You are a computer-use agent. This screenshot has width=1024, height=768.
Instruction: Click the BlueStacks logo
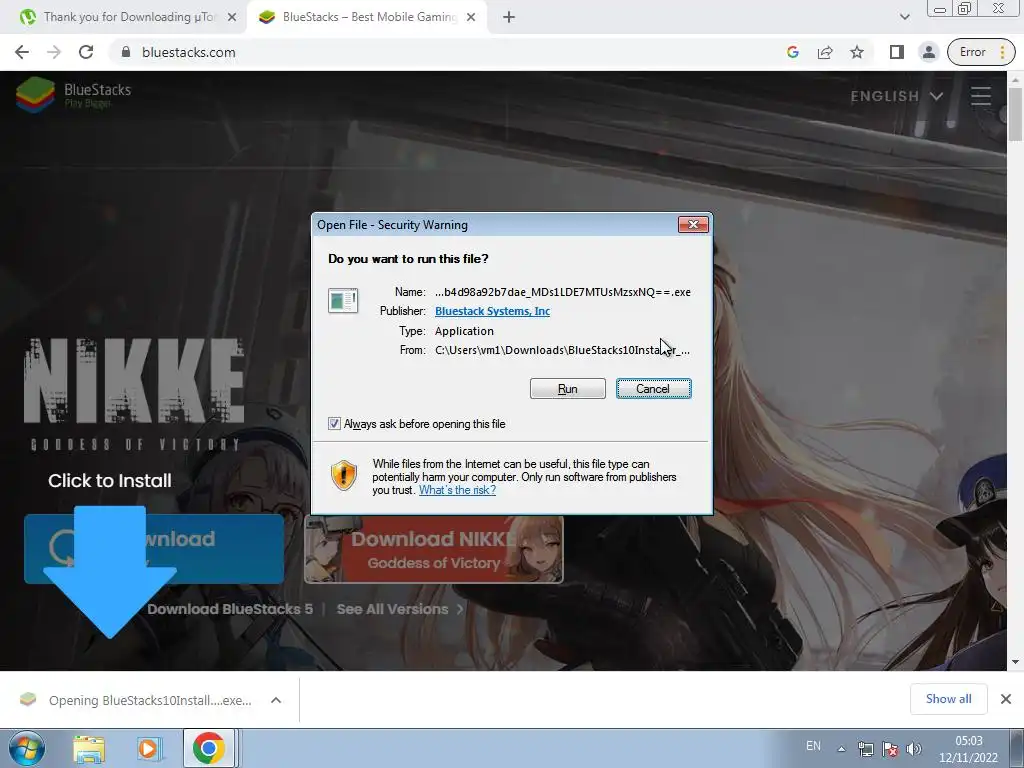pos(74,95)
